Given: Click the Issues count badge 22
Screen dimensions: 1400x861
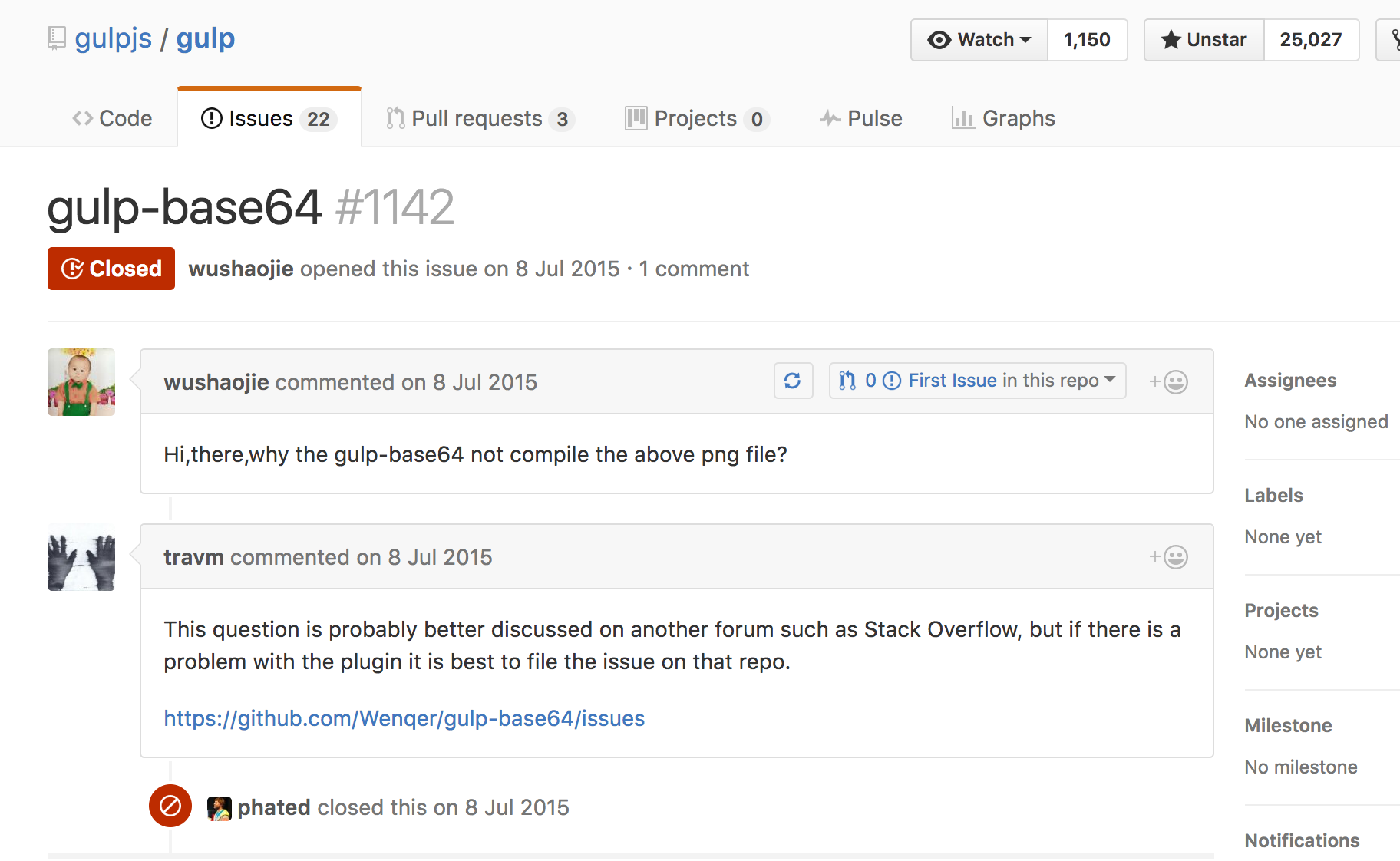Looking at the screenshot, I should click(x=319, y=119).
